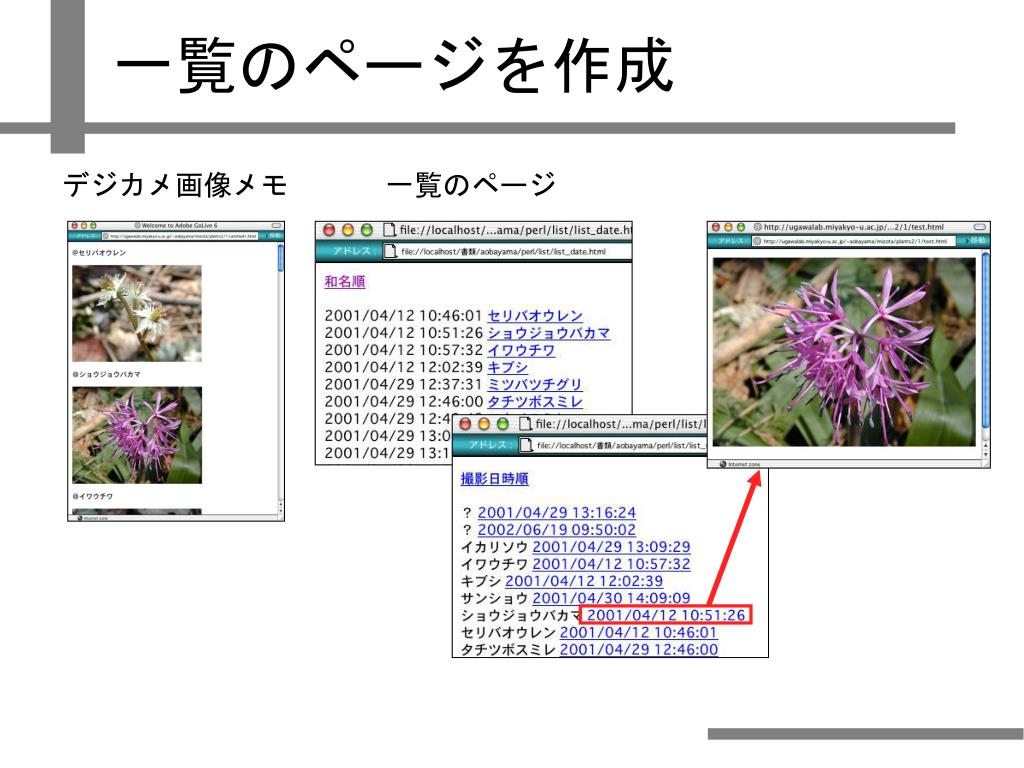Open イワウチワ date link 2001/04/12 10:57:32
The height and width of the screenshot is (768, 1024).
click(611, 564)
